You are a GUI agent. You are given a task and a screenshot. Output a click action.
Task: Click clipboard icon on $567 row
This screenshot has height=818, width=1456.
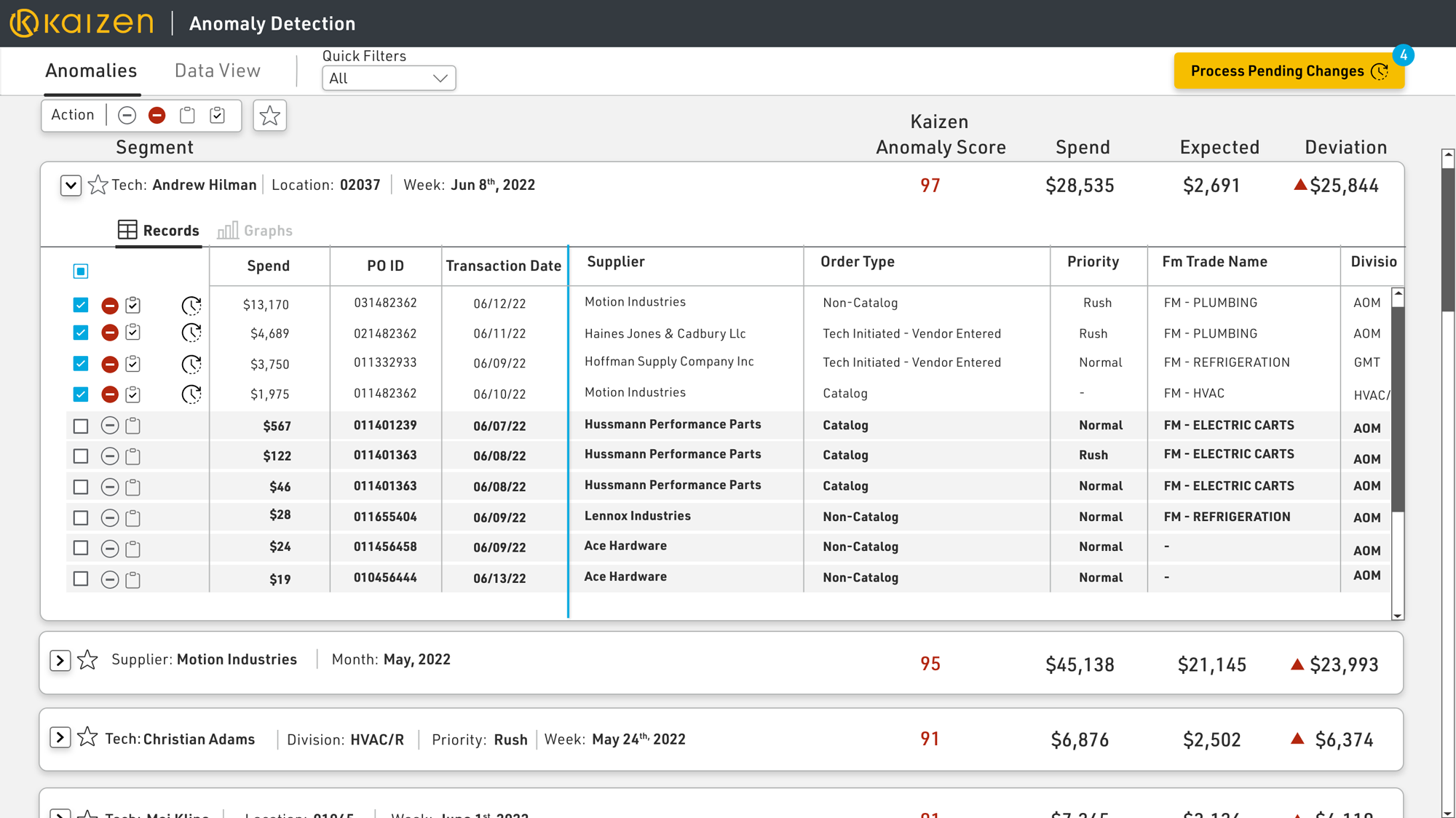[x=132, y=426]
